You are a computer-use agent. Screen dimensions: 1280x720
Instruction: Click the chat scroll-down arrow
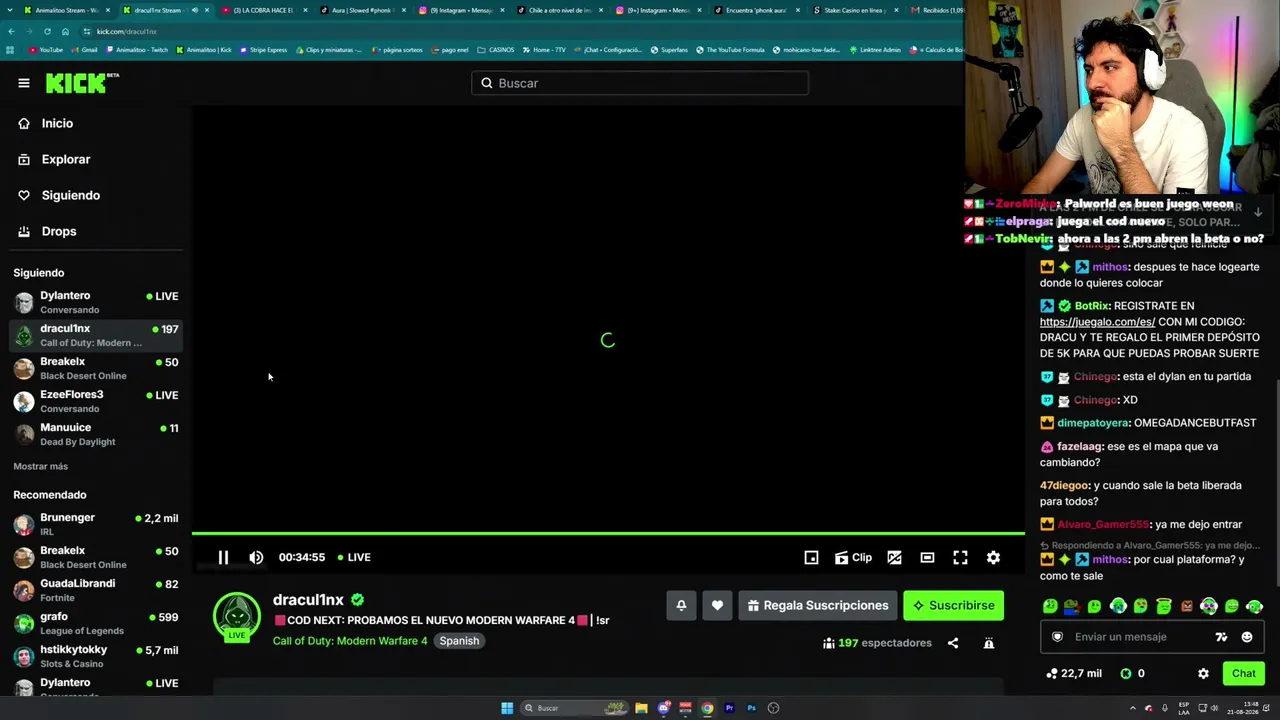[x=1258, y=212]
